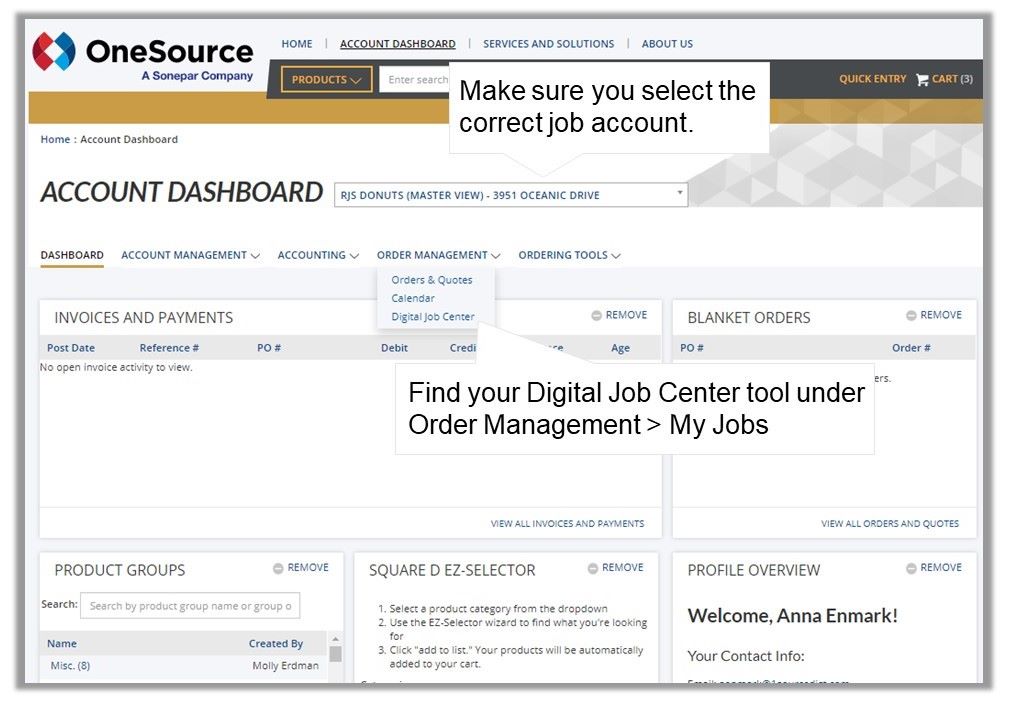Click the Quick Entry link
The image size is (1012, 720).
(x=873, y=79)
